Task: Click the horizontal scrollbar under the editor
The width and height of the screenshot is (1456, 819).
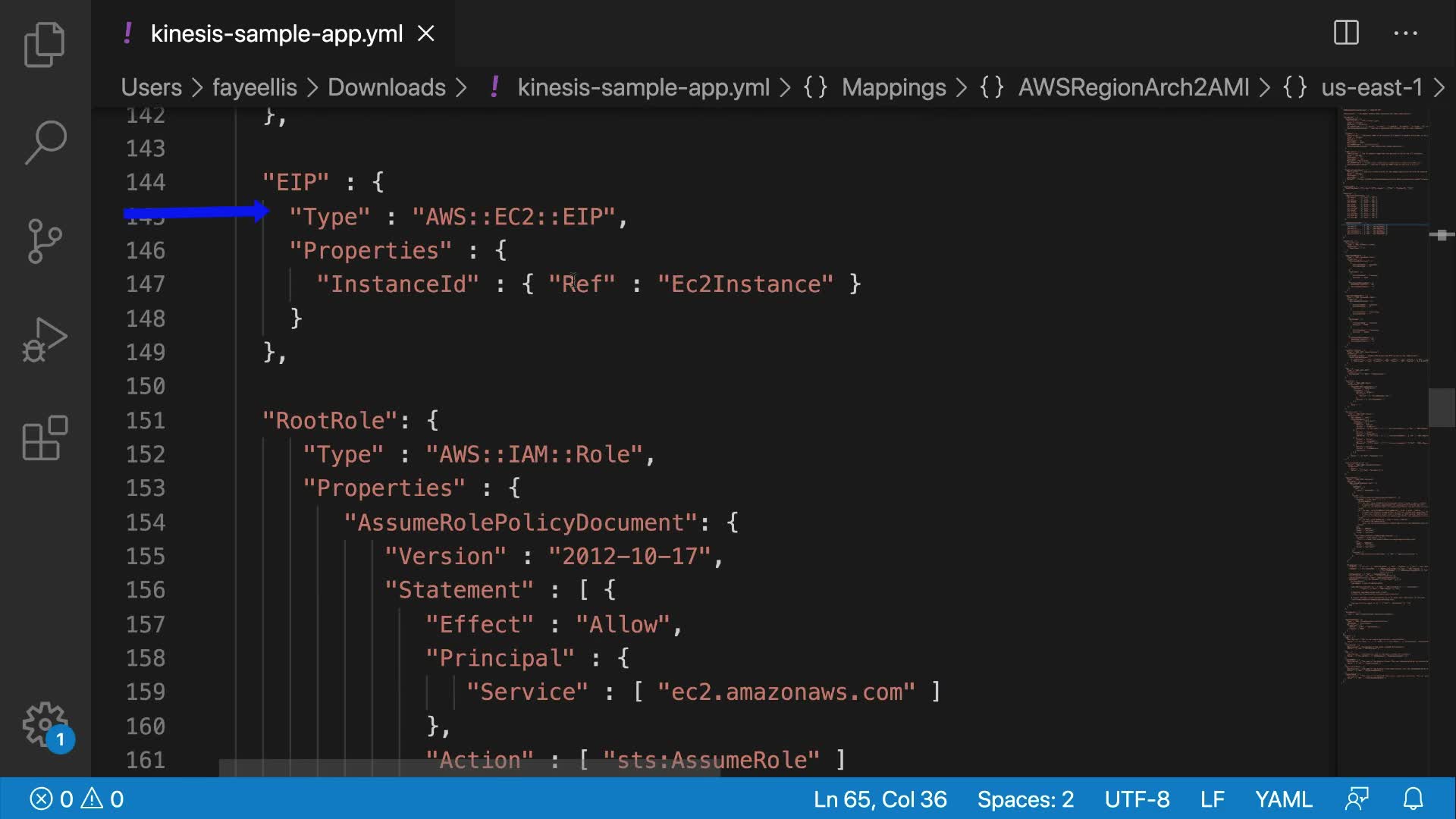Action: (x=469, y=768)
